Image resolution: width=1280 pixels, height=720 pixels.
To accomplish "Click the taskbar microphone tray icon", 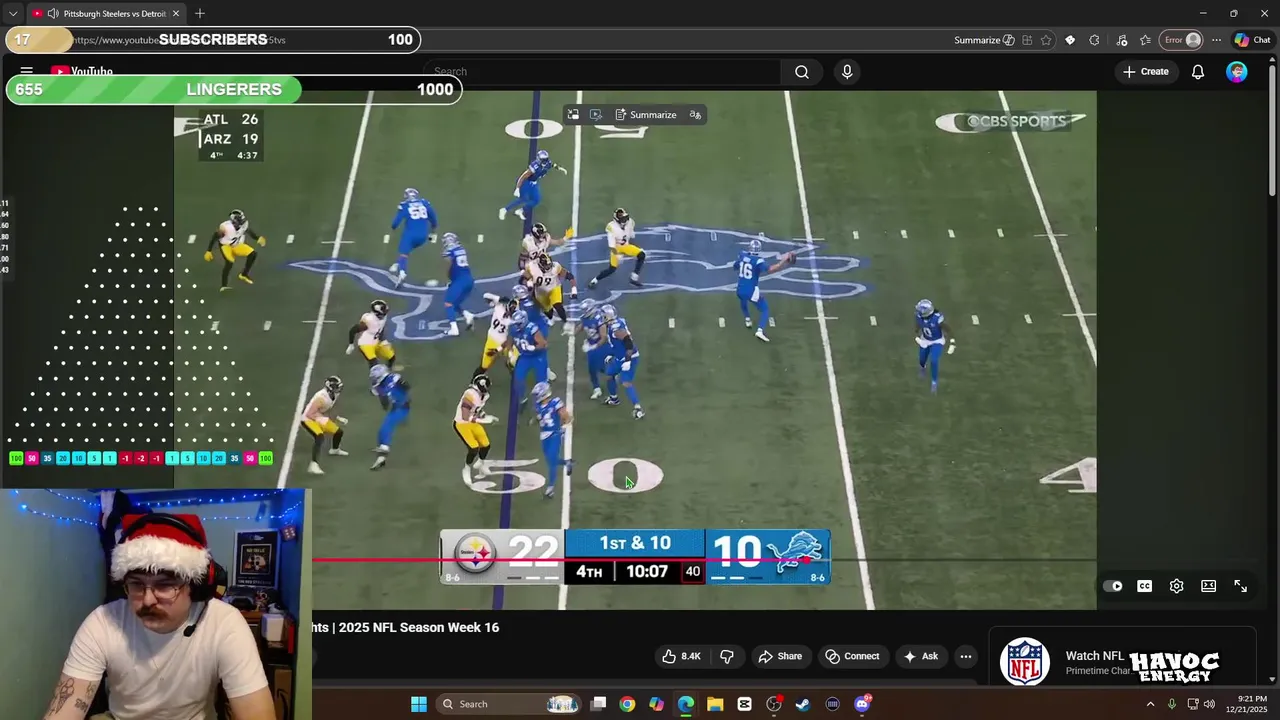I will tap(1172, 704).
